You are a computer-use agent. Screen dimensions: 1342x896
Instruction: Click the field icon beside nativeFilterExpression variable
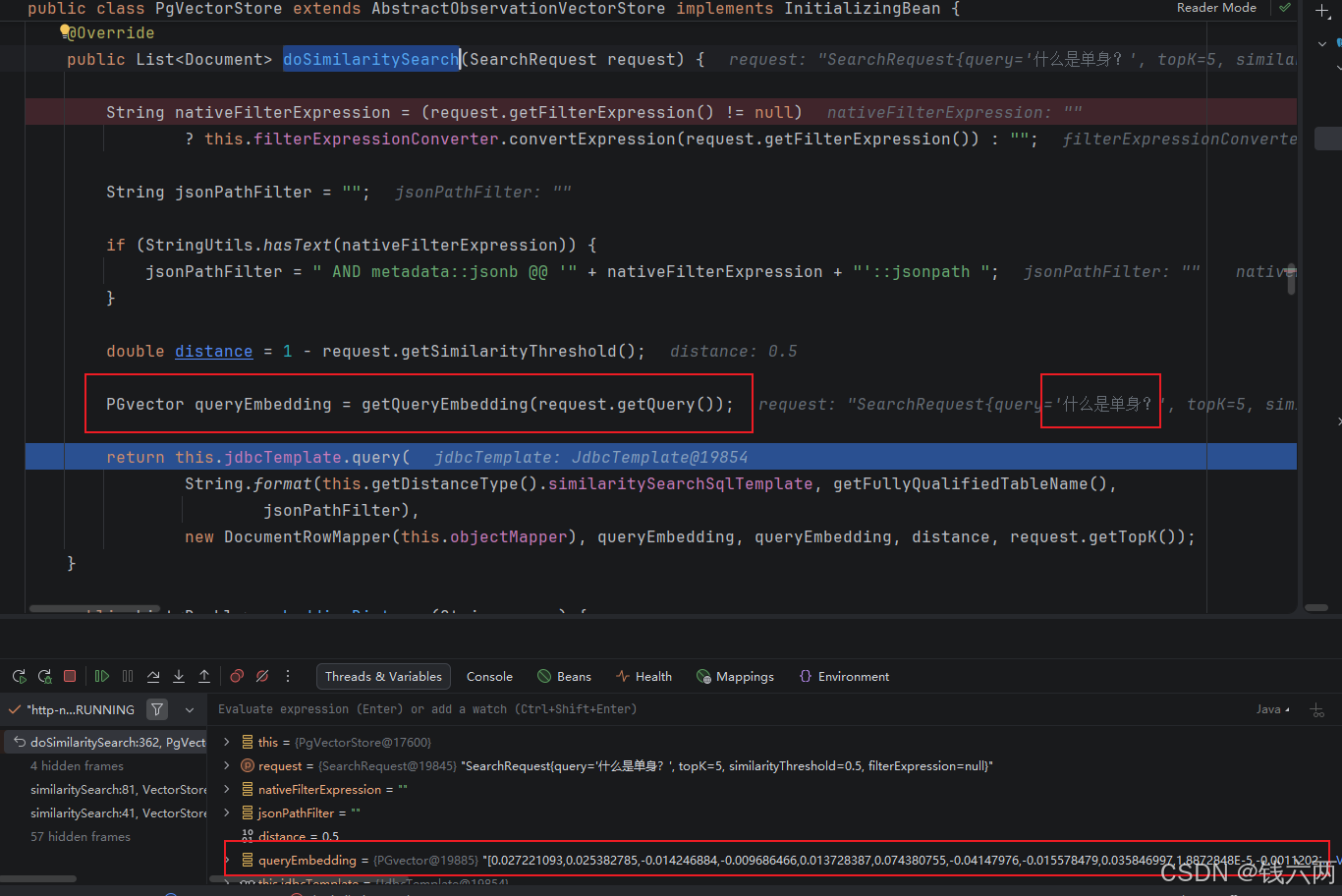click(x=248, y=789)
